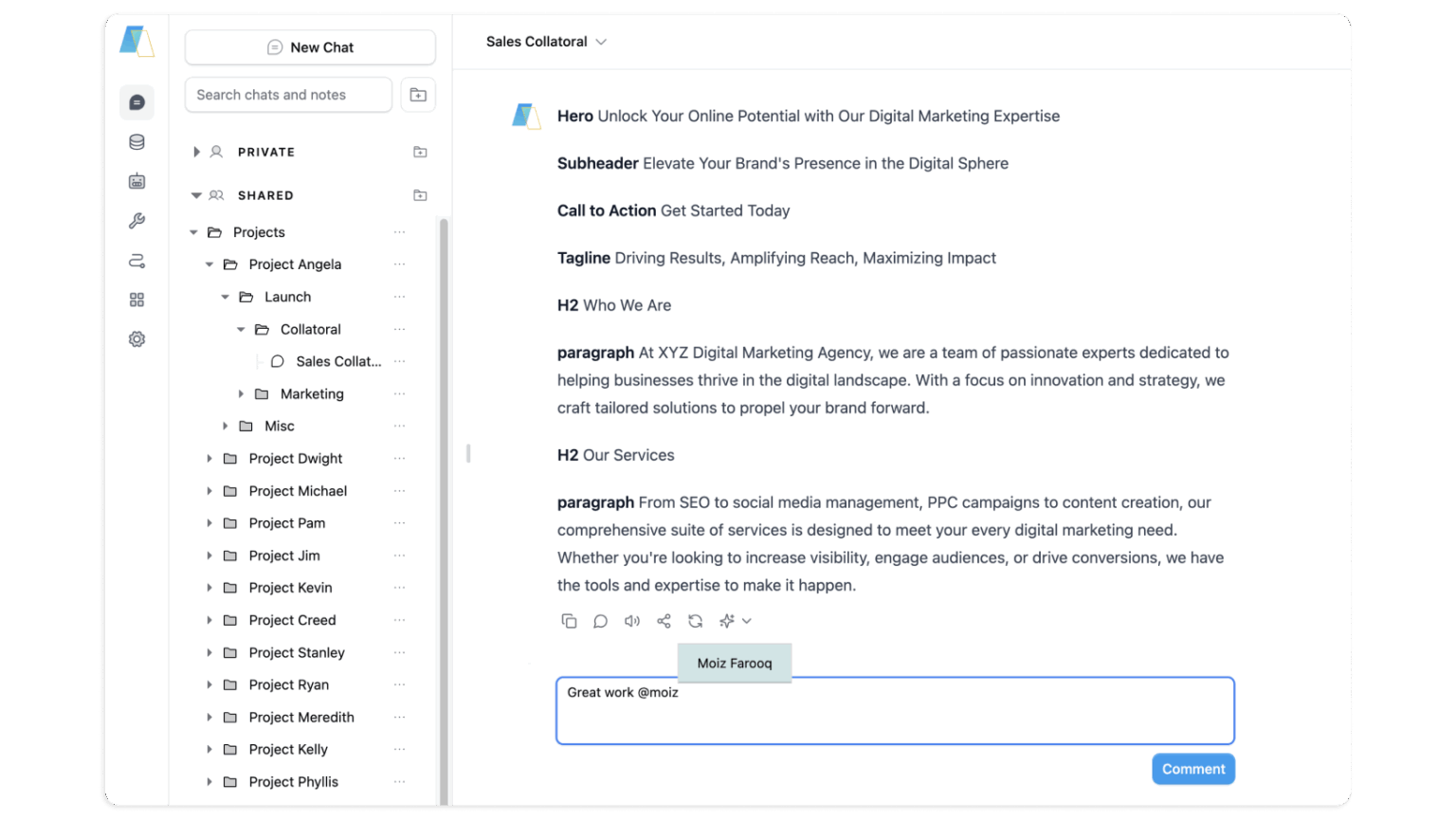Regenerate the response with the refresh icon
The height and width of the screenshot is (820, 1456).
tap(696, 621)
